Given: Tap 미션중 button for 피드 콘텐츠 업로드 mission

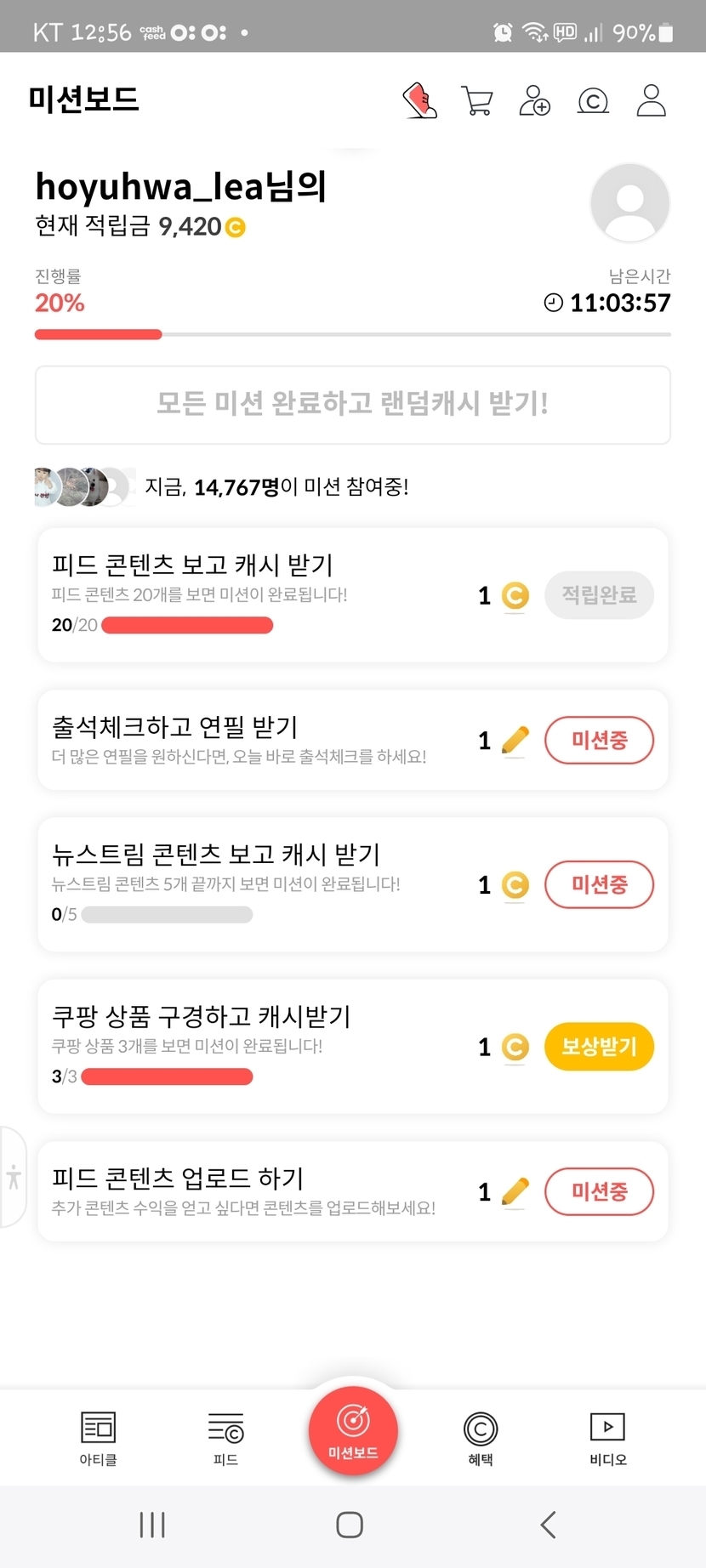Looking at the screenshot, I should [x=599, y=1191].
